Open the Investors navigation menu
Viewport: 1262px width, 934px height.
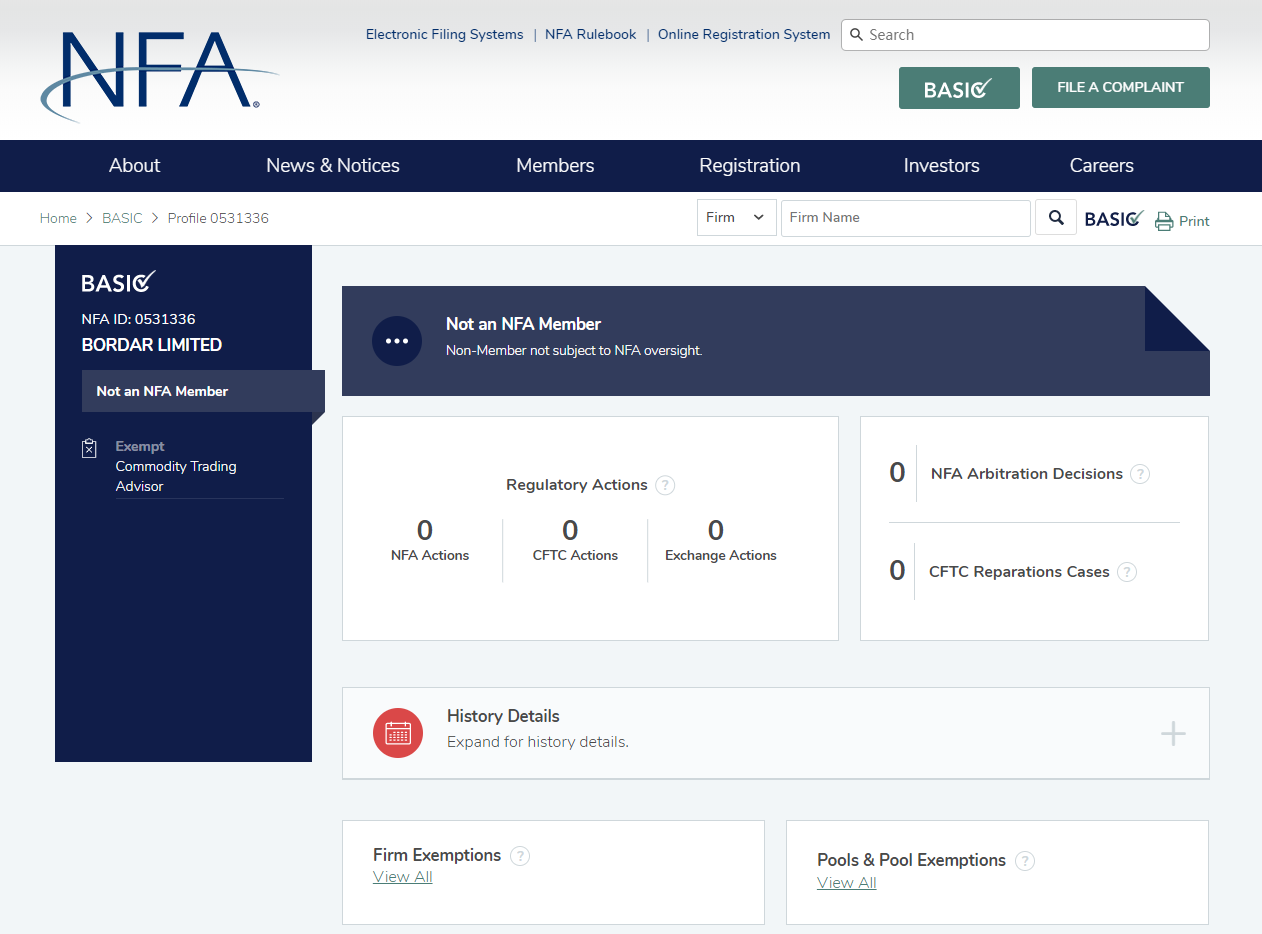tap(942, 166)
